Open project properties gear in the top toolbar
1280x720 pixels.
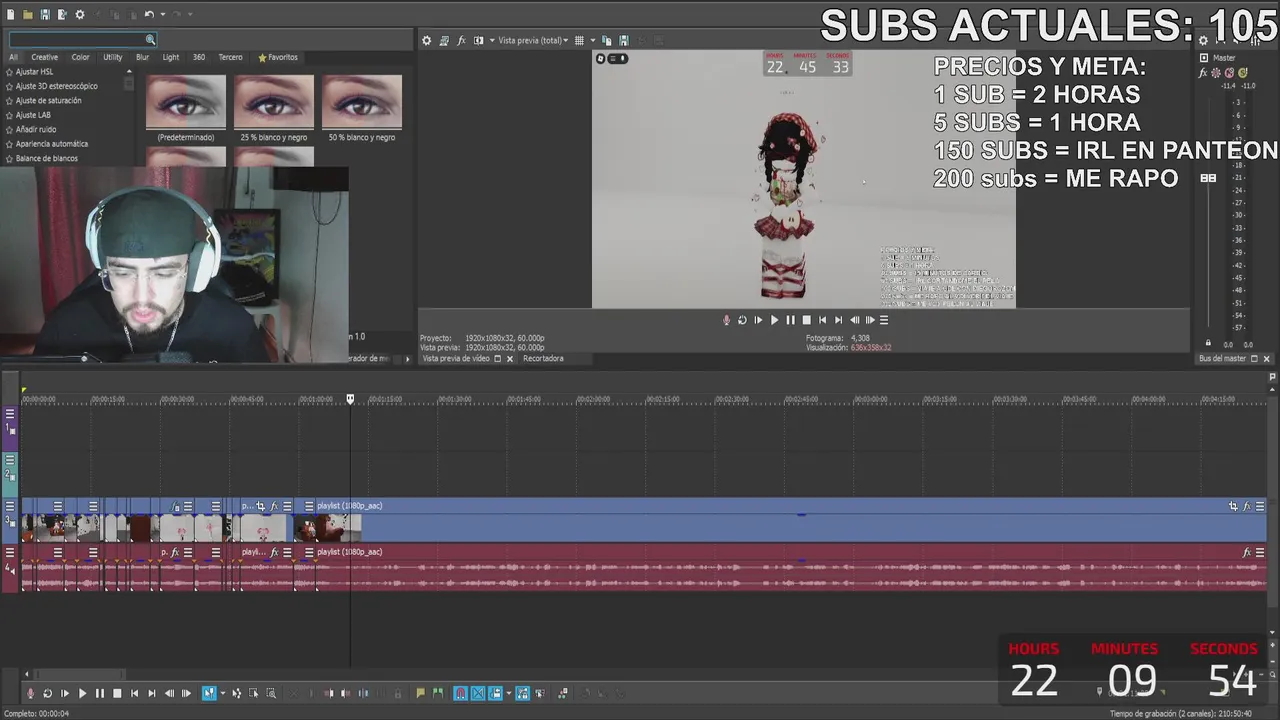pos(80,14)
